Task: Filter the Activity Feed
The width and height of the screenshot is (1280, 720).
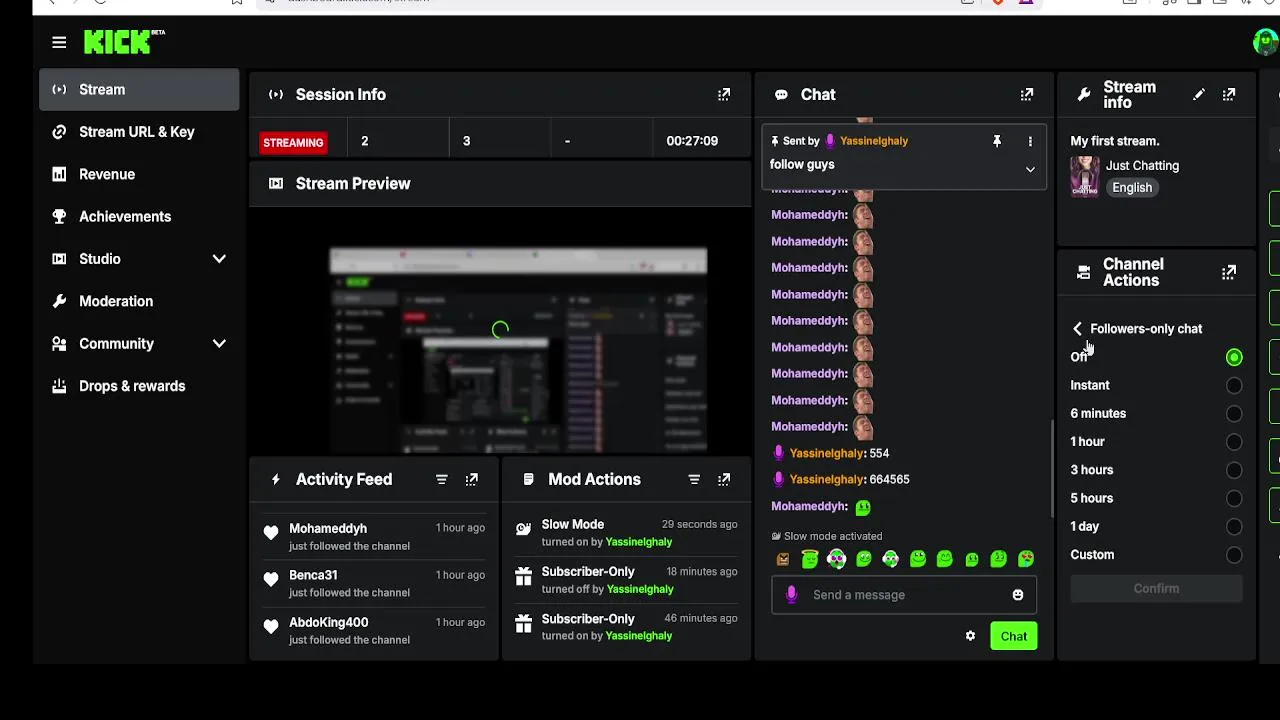Action: click(441, 480)
